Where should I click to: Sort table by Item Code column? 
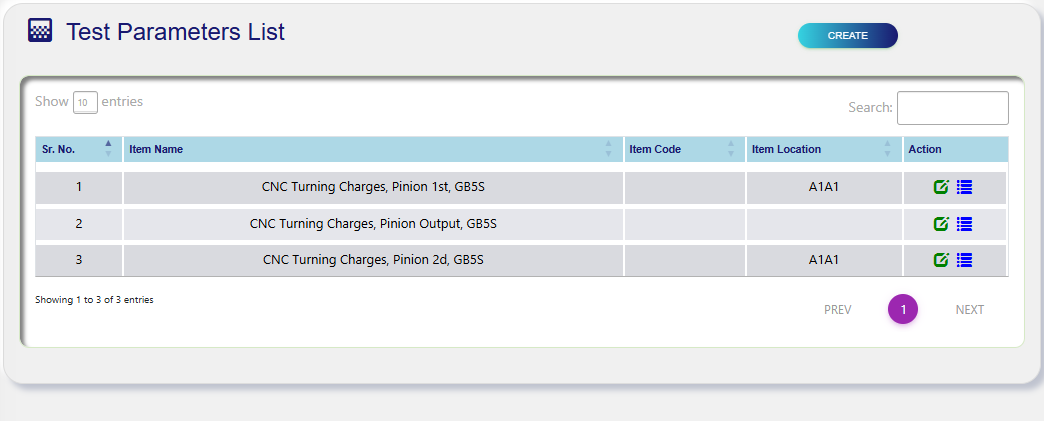684,149
